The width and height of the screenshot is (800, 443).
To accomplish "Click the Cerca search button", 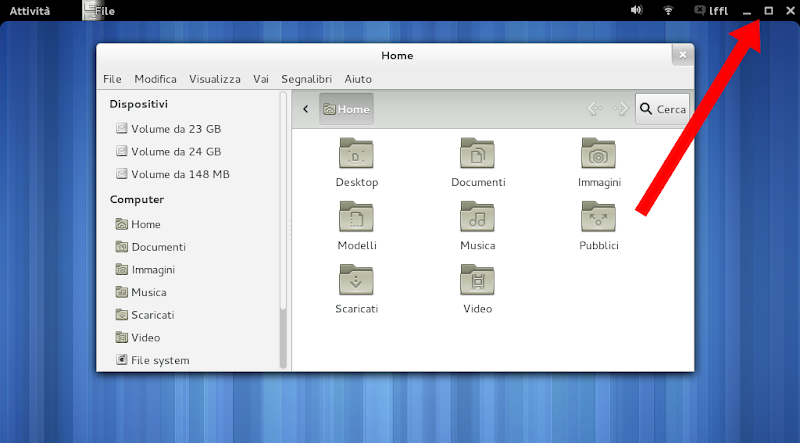I will click(662, 109).
